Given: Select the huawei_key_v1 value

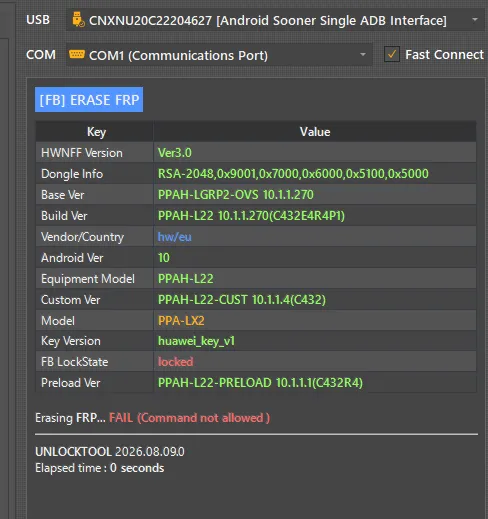Looking at the screenshot, I should [315, 341].
